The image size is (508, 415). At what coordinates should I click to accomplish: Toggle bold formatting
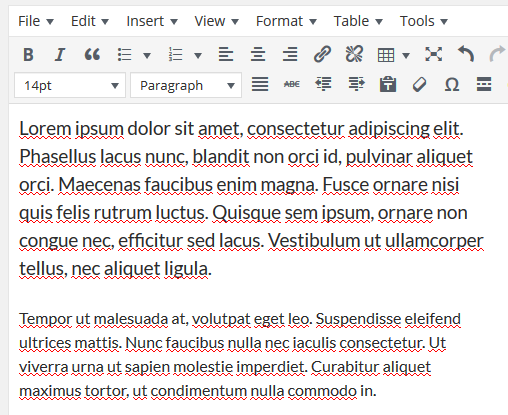tap(28, 54)
